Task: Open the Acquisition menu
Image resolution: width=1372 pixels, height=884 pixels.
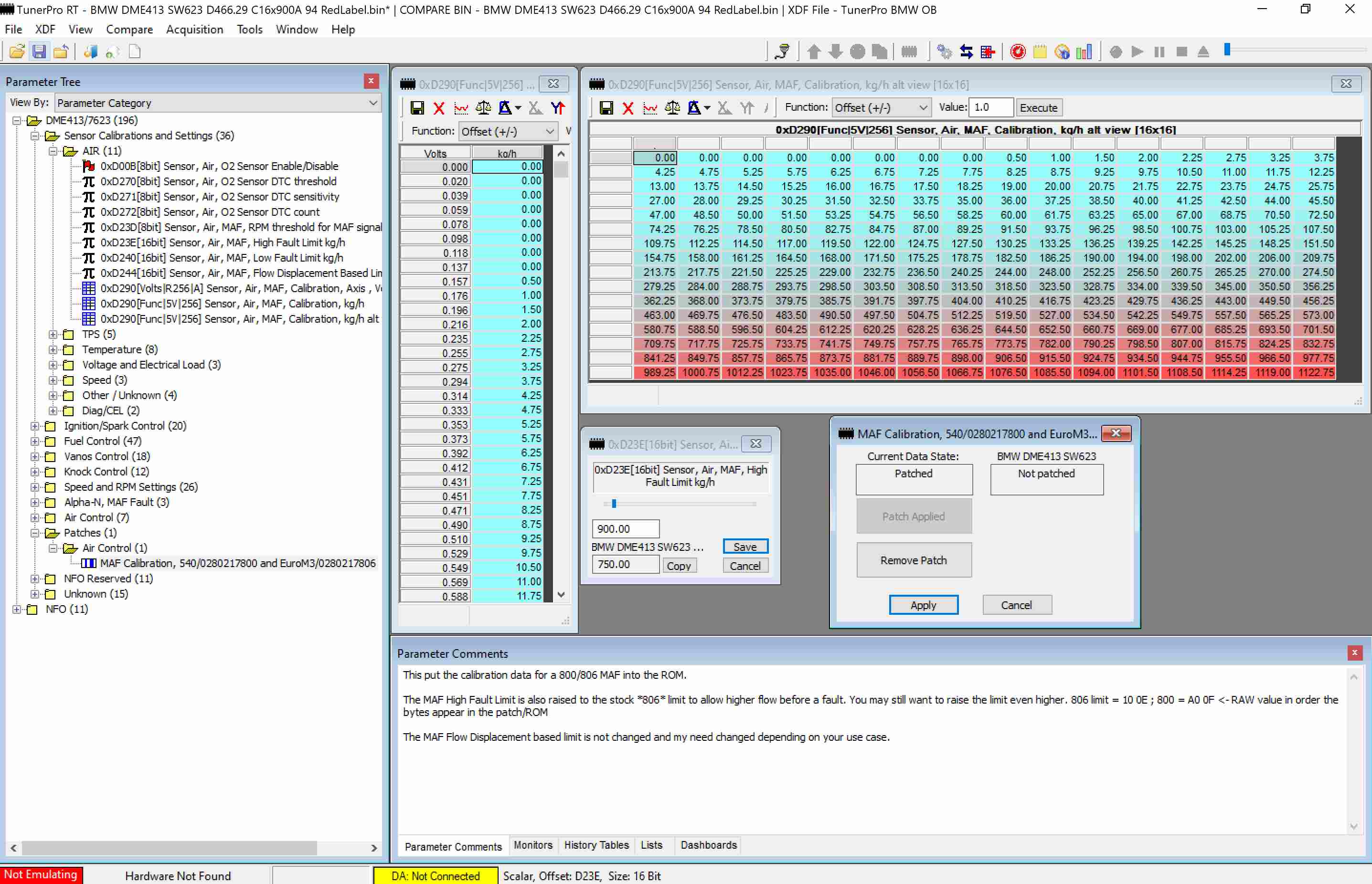Action: 194,29
